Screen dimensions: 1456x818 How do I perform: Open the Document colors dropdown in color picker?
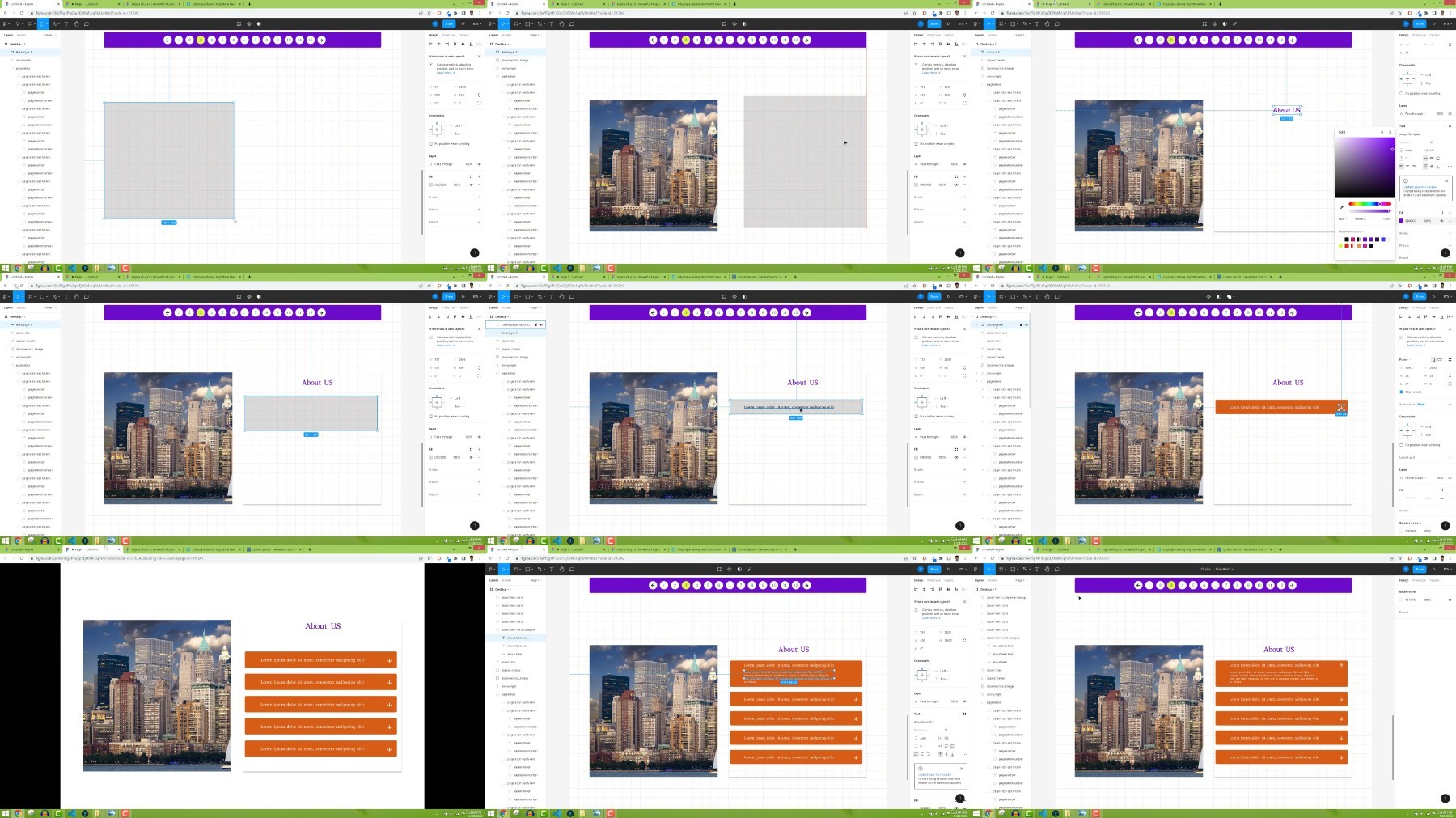(1350, 231)
